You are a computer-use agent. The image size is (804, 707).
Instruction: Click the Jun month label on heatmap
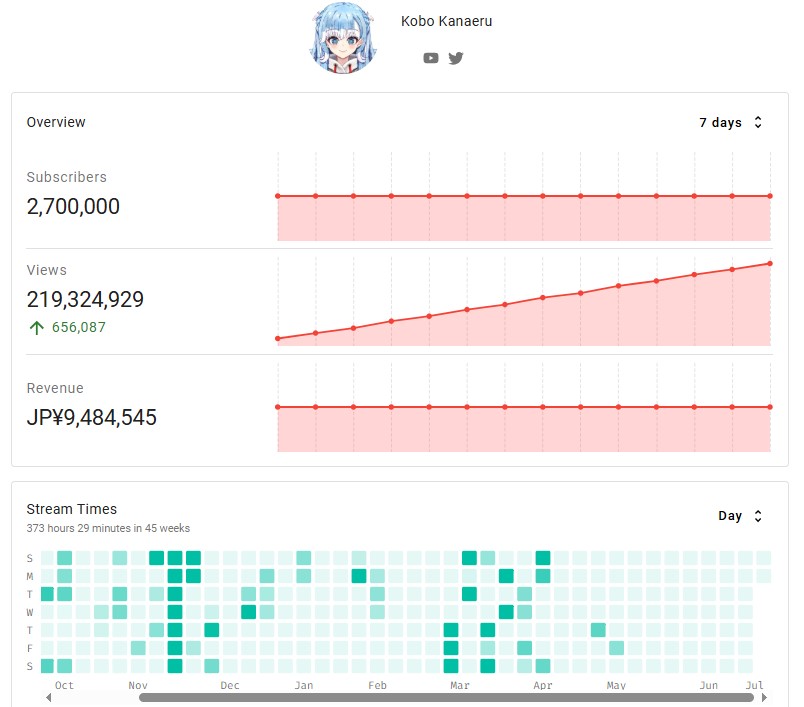click(709, 685)
